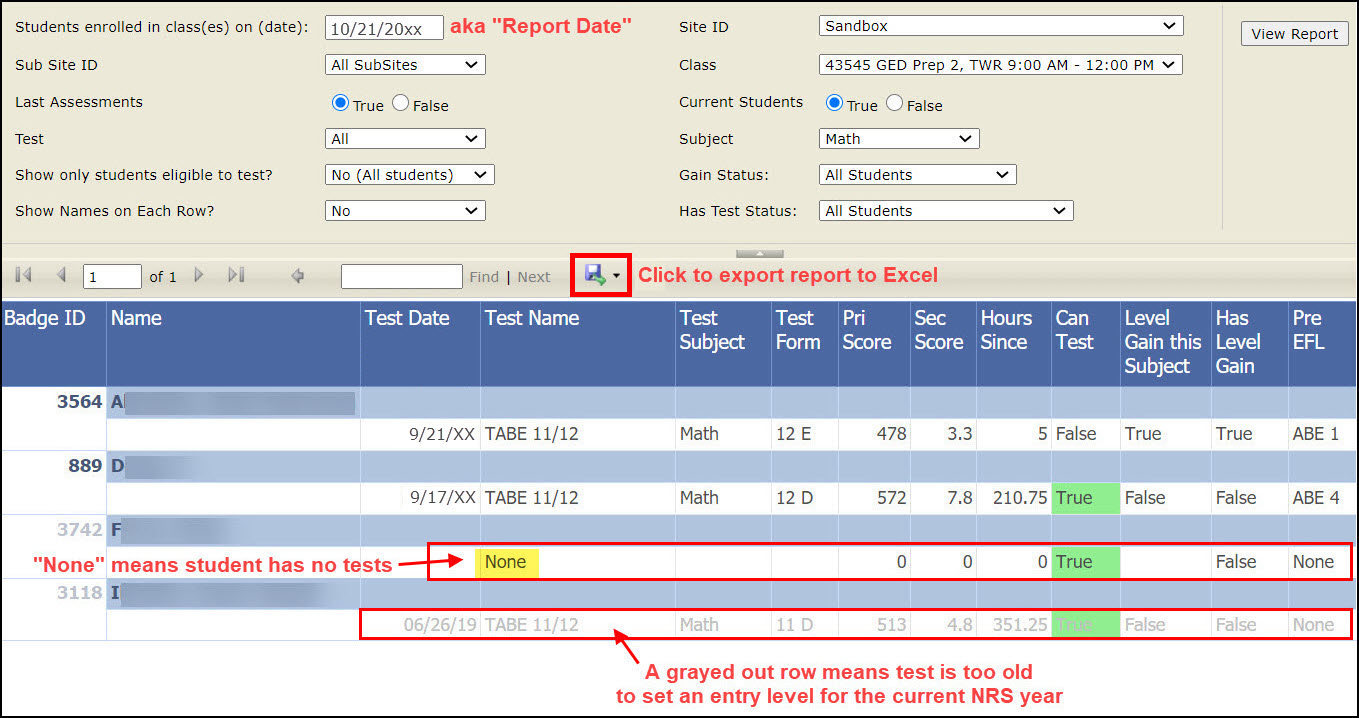Screen dimensions: 1359x718
Task: Set Current Students to False
Action: tap(894, 103)
